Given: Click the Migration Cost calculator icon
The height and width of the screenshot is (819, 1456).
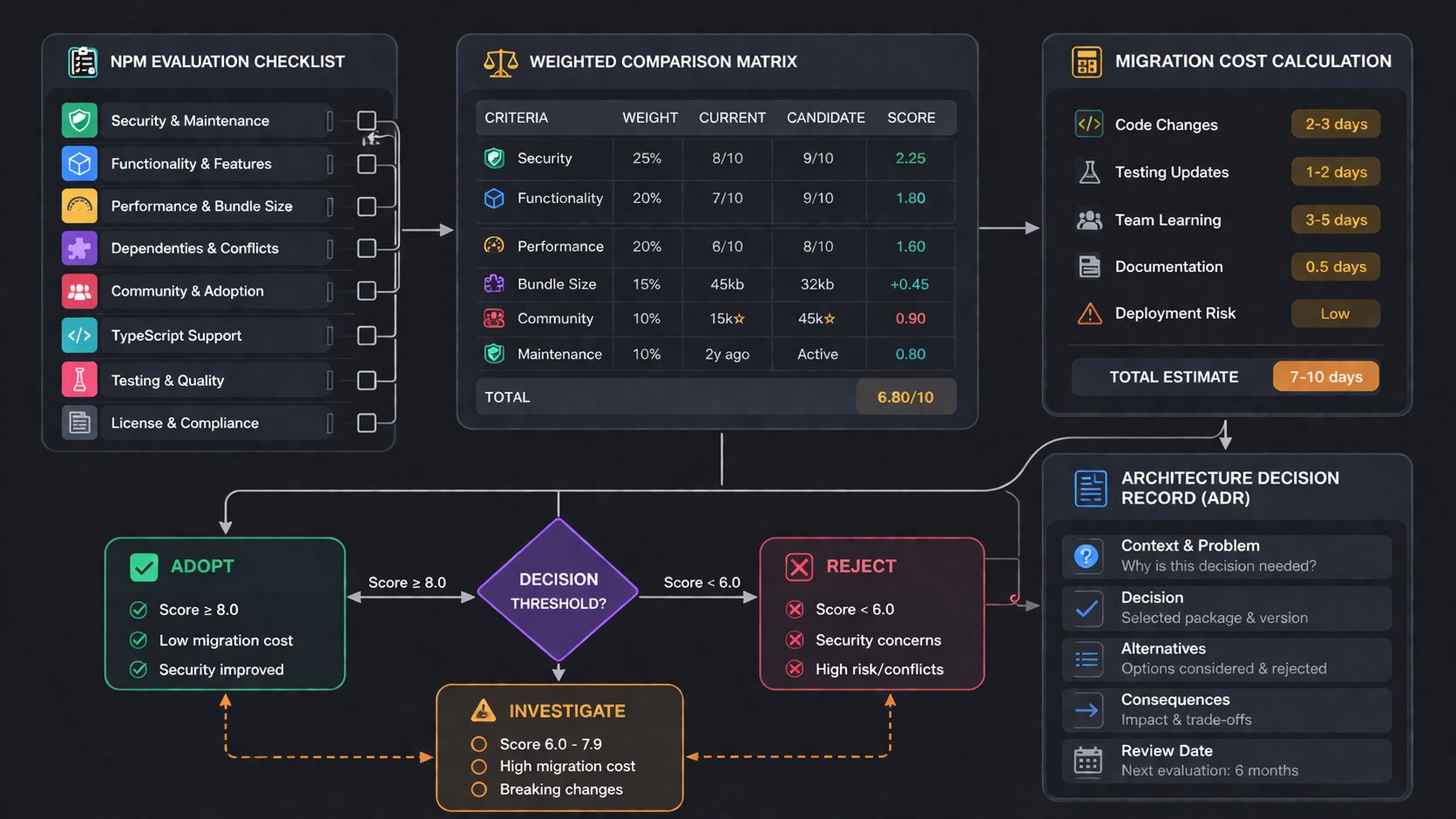Looking at the screenshot, I should [1086, 61].
